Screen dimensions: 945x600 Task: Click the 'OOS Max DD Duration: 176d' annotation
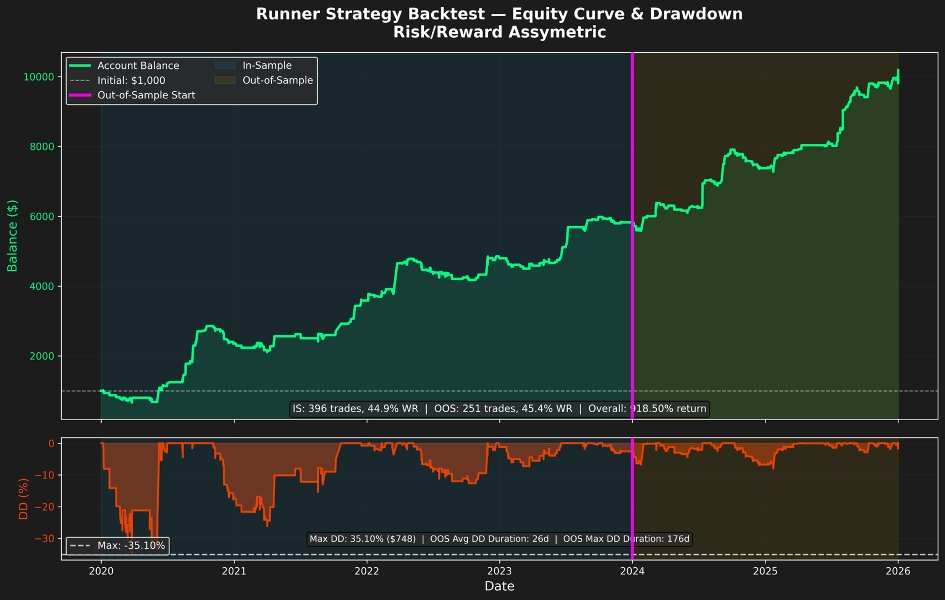pos(626,539)
